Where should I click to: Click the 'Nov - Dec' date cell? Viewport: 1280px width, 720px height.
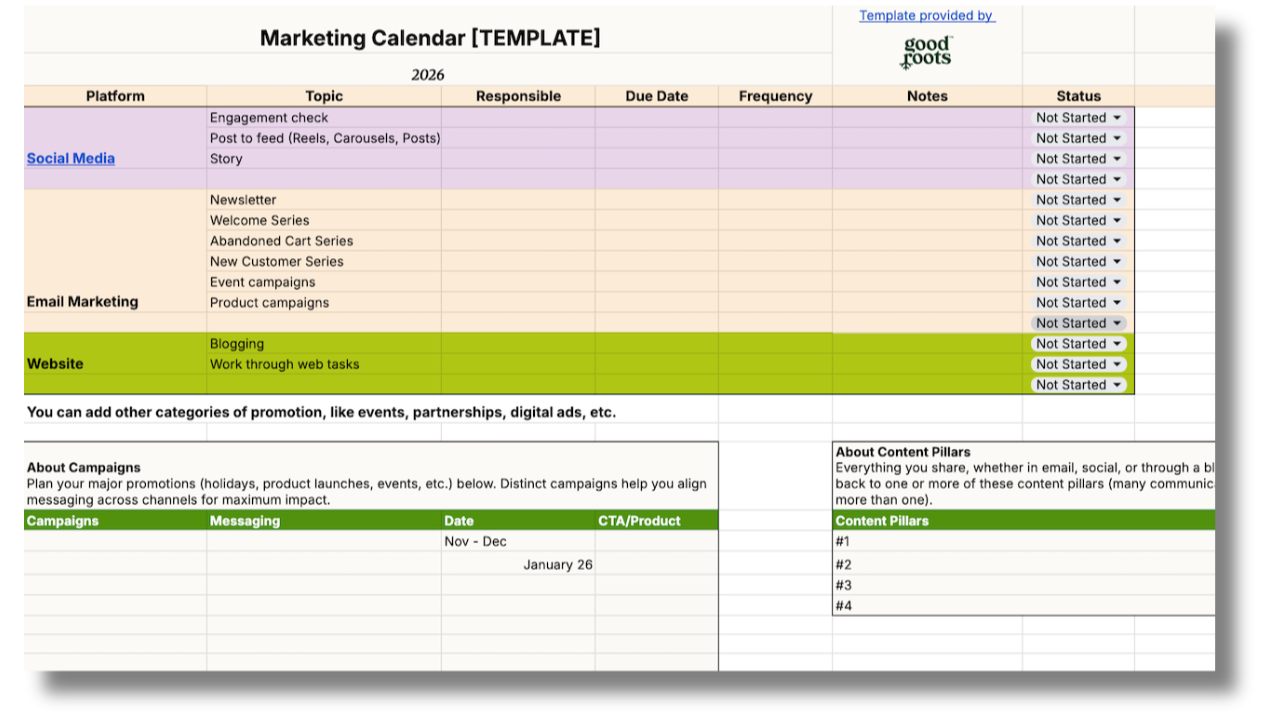517,541
